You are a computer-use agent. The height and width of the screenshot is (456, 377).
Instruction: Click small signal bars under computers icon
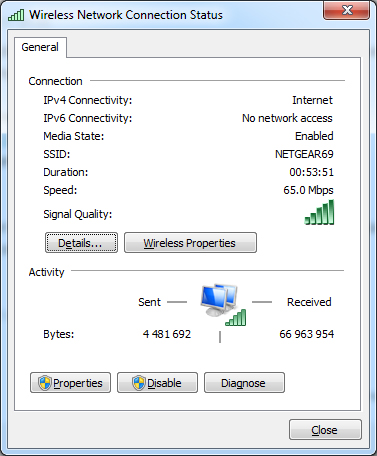[236, 317]
